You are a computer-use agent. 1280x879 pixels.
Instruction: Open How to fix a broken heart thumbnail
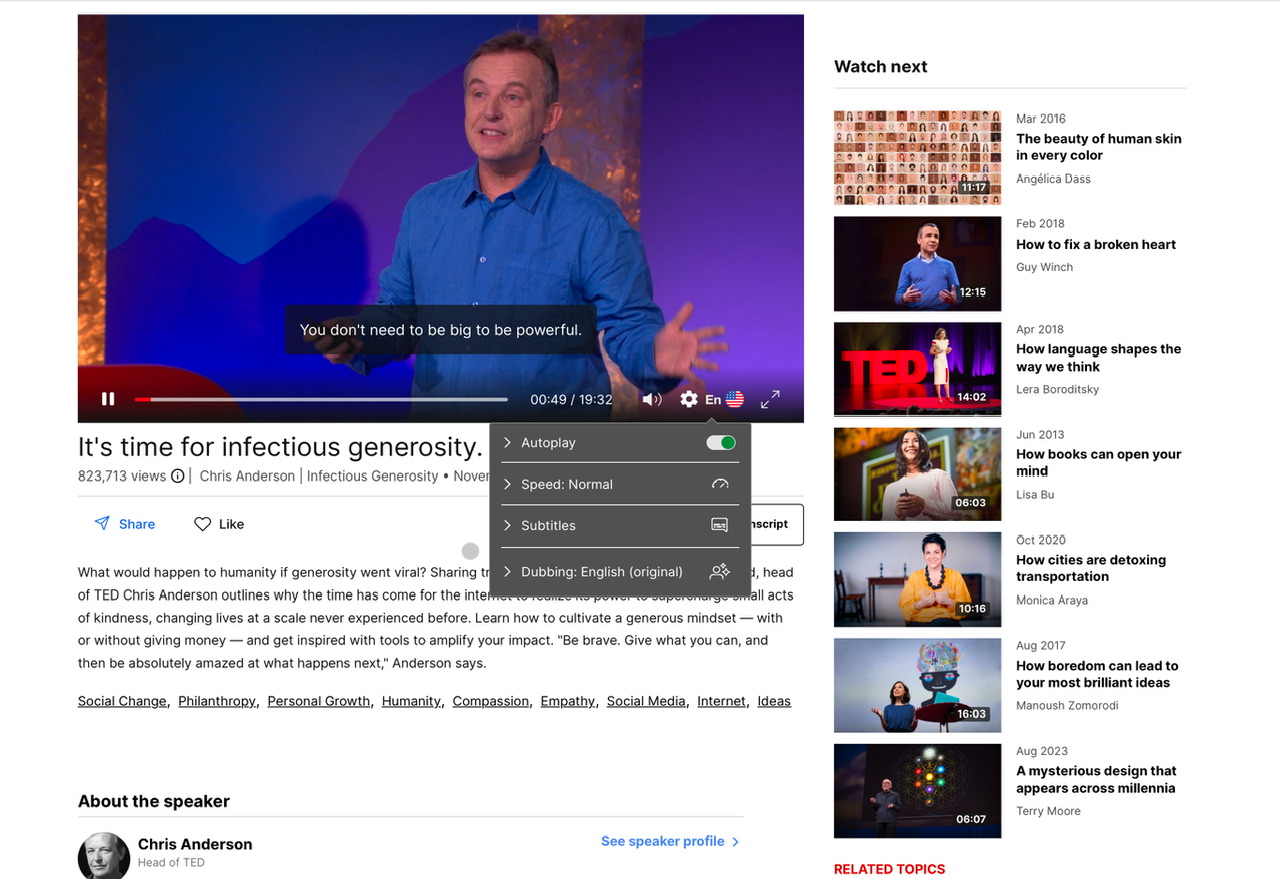(917, 264)
